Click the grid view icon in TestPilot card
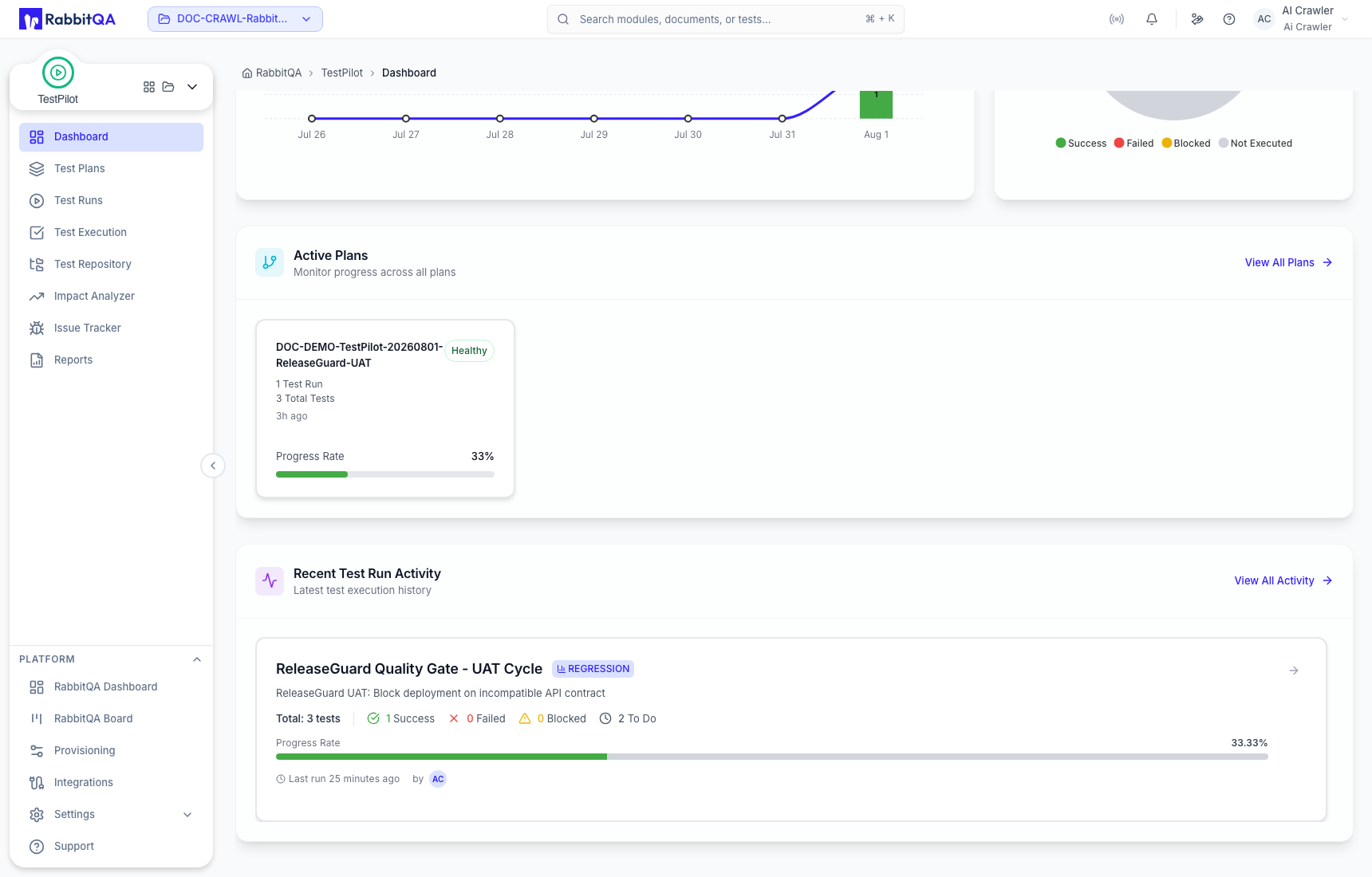This screenshot has height=877, width=1372. (149, 87)
